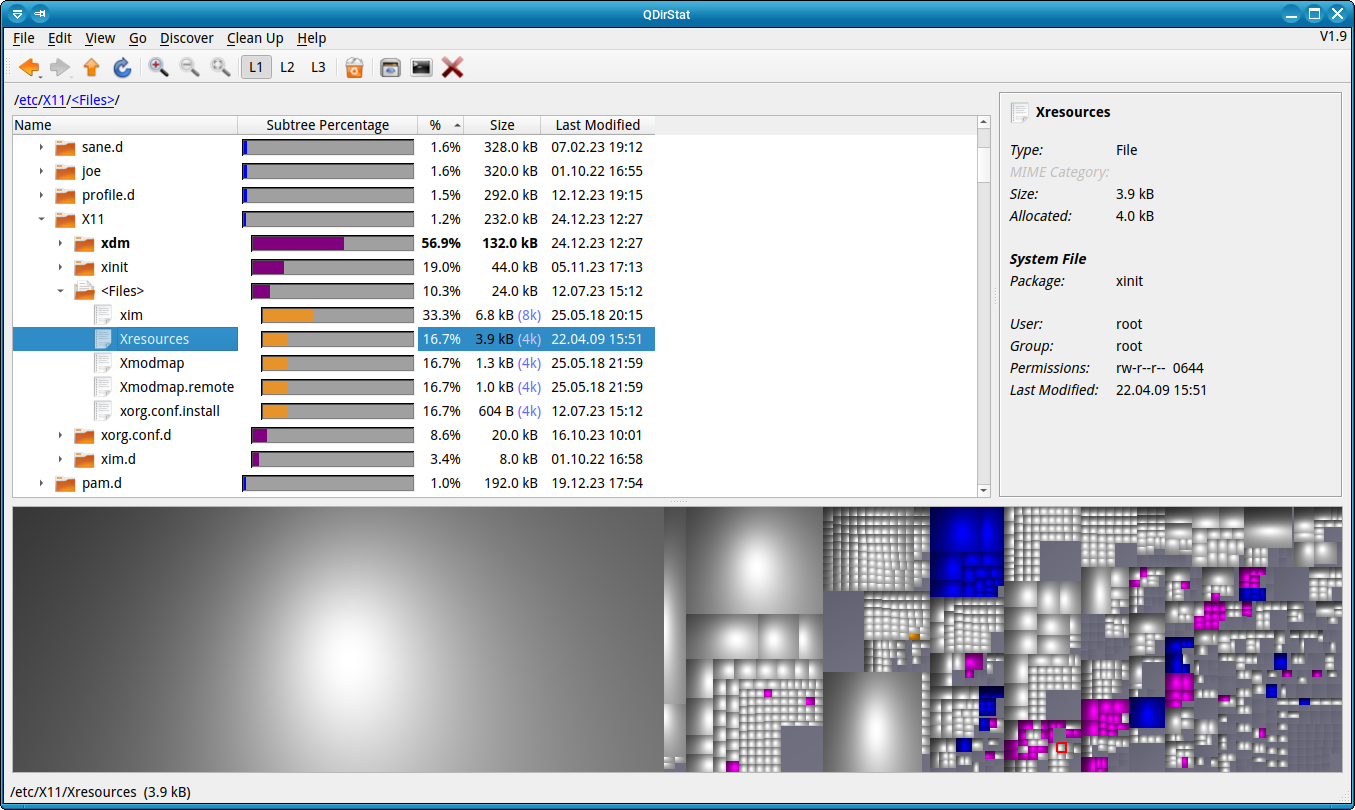Reset treemap zoom
This screenshot has height=810, width=1355.
pos(220,67)
